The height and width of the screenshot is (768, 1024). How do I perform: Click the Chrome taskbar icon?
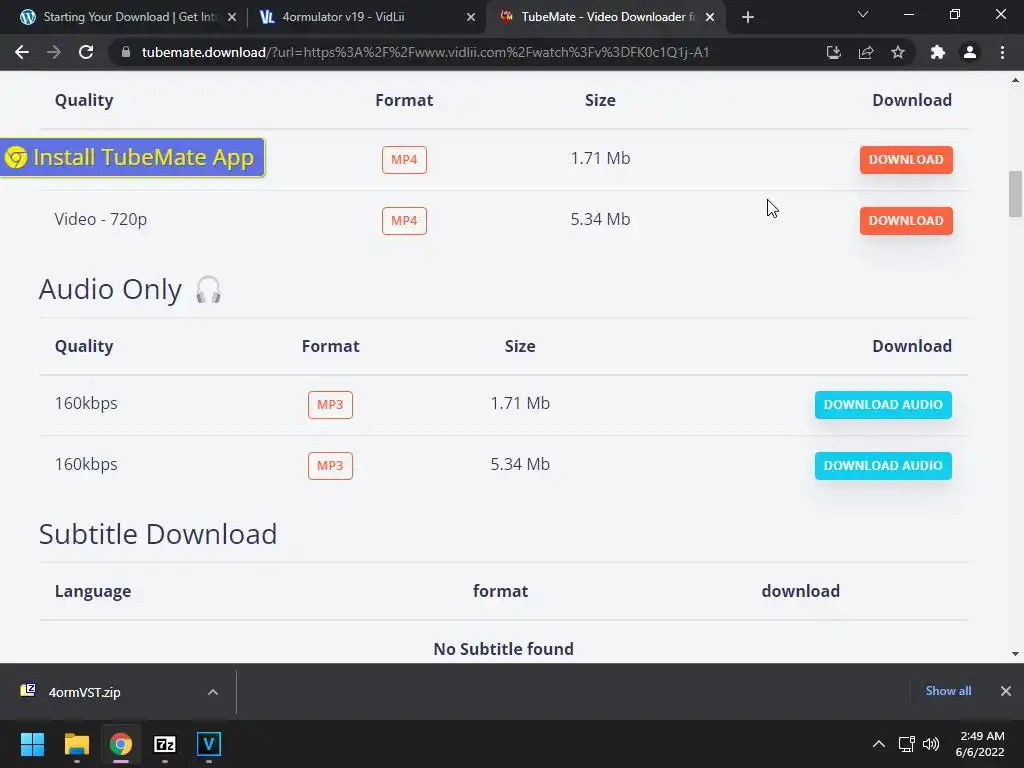click(121, 744)
